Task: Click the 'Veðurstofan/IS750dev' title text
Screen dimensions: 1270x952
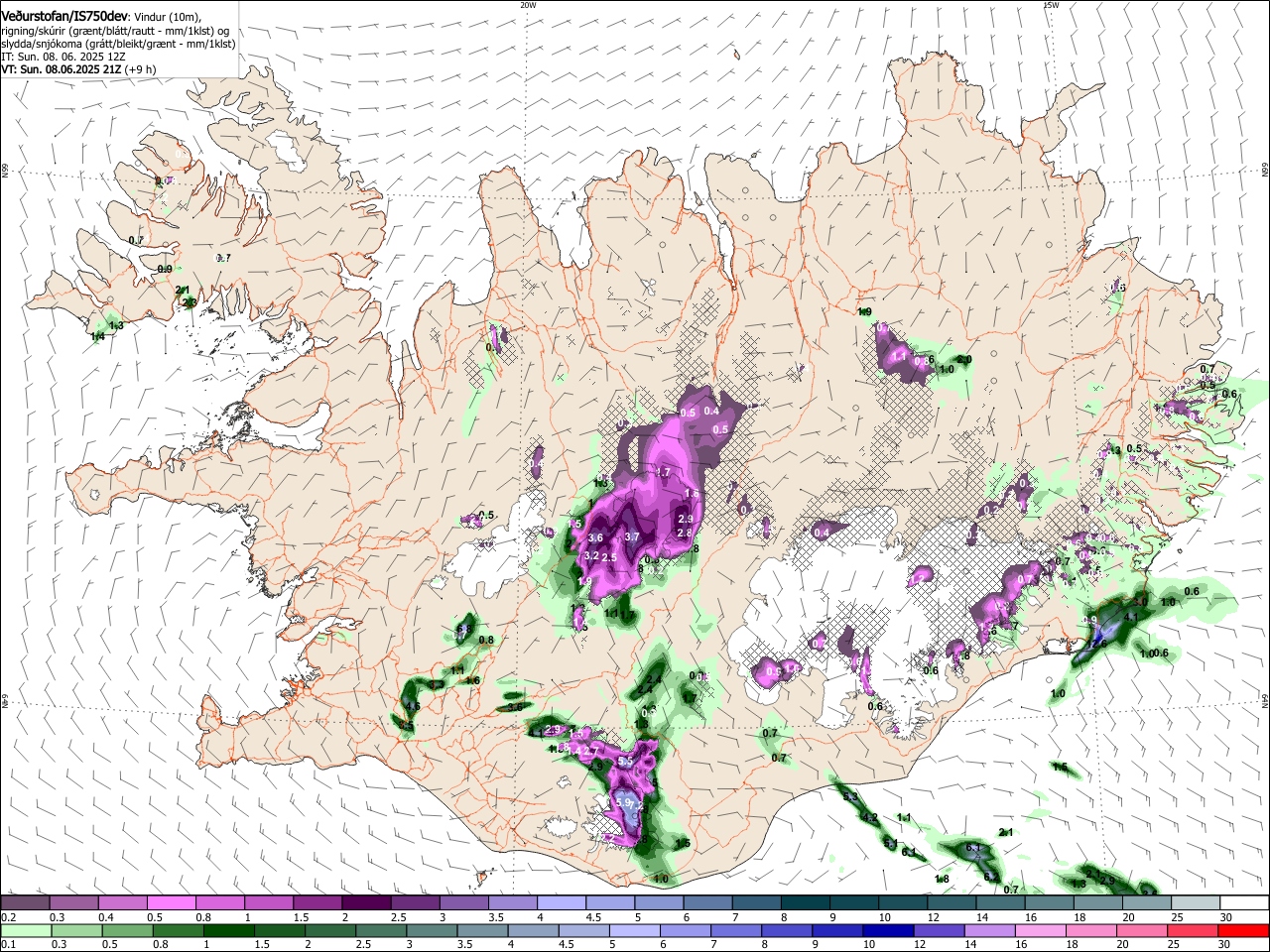Action: [x=64, y=16]
